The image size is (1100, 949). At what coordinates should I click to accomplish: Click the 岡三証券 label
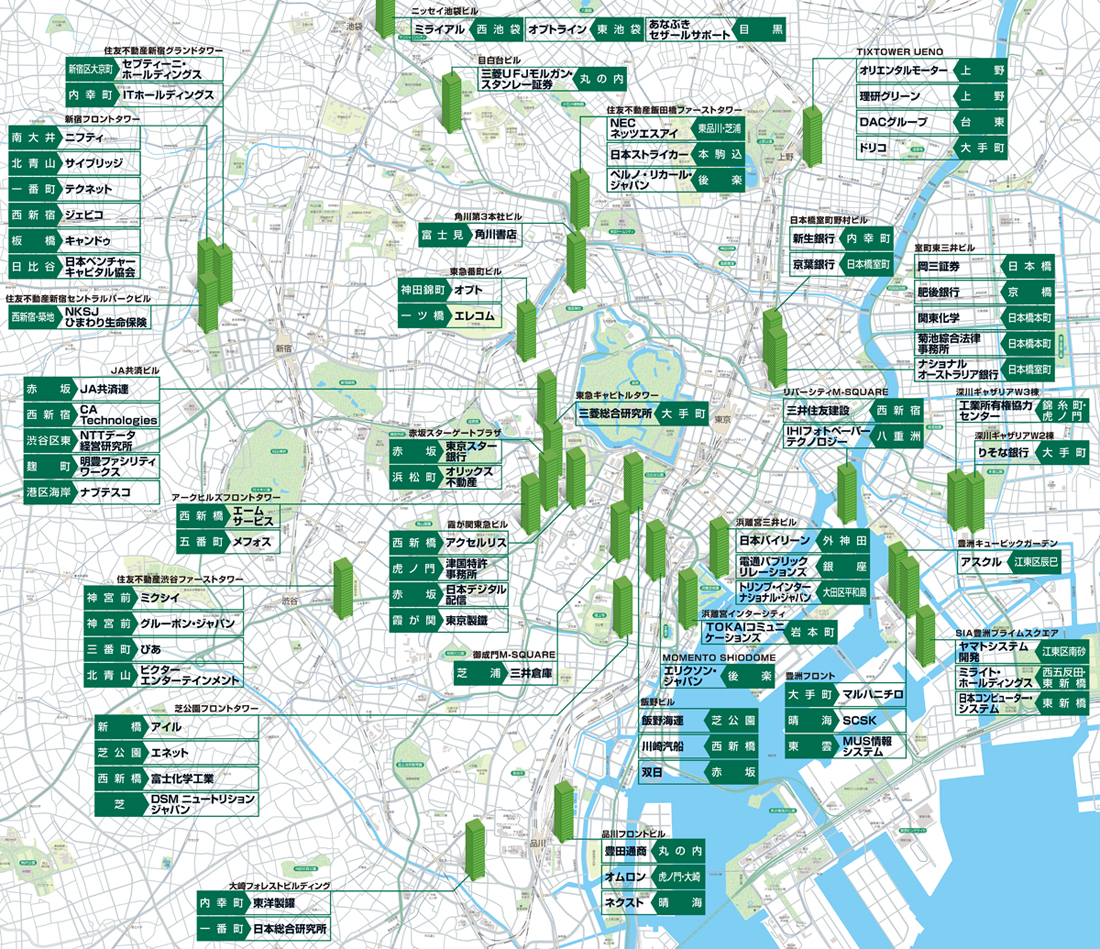click(939, 267)
